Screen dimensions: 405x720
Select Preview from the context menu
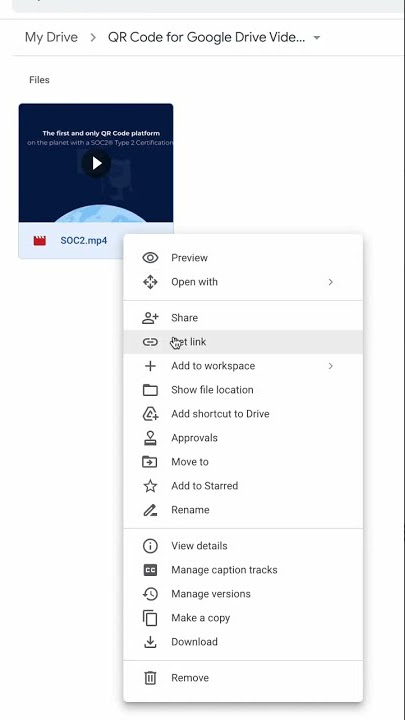pos(243,258)
